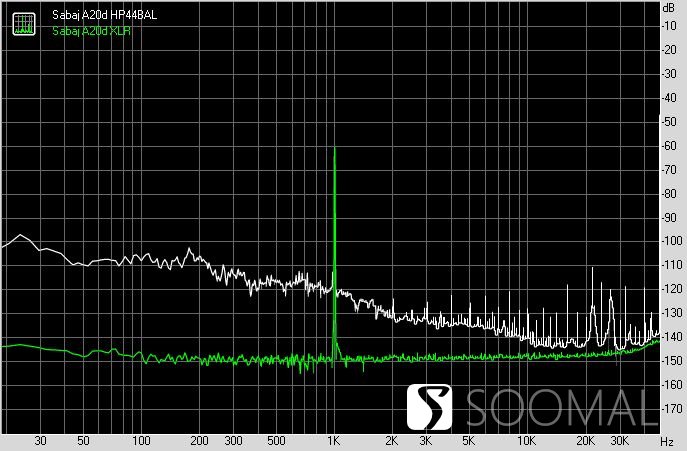Screen dimensions: 687x451
Task: Click the 10K frequency axis label
Action: [x=527, y=440]
